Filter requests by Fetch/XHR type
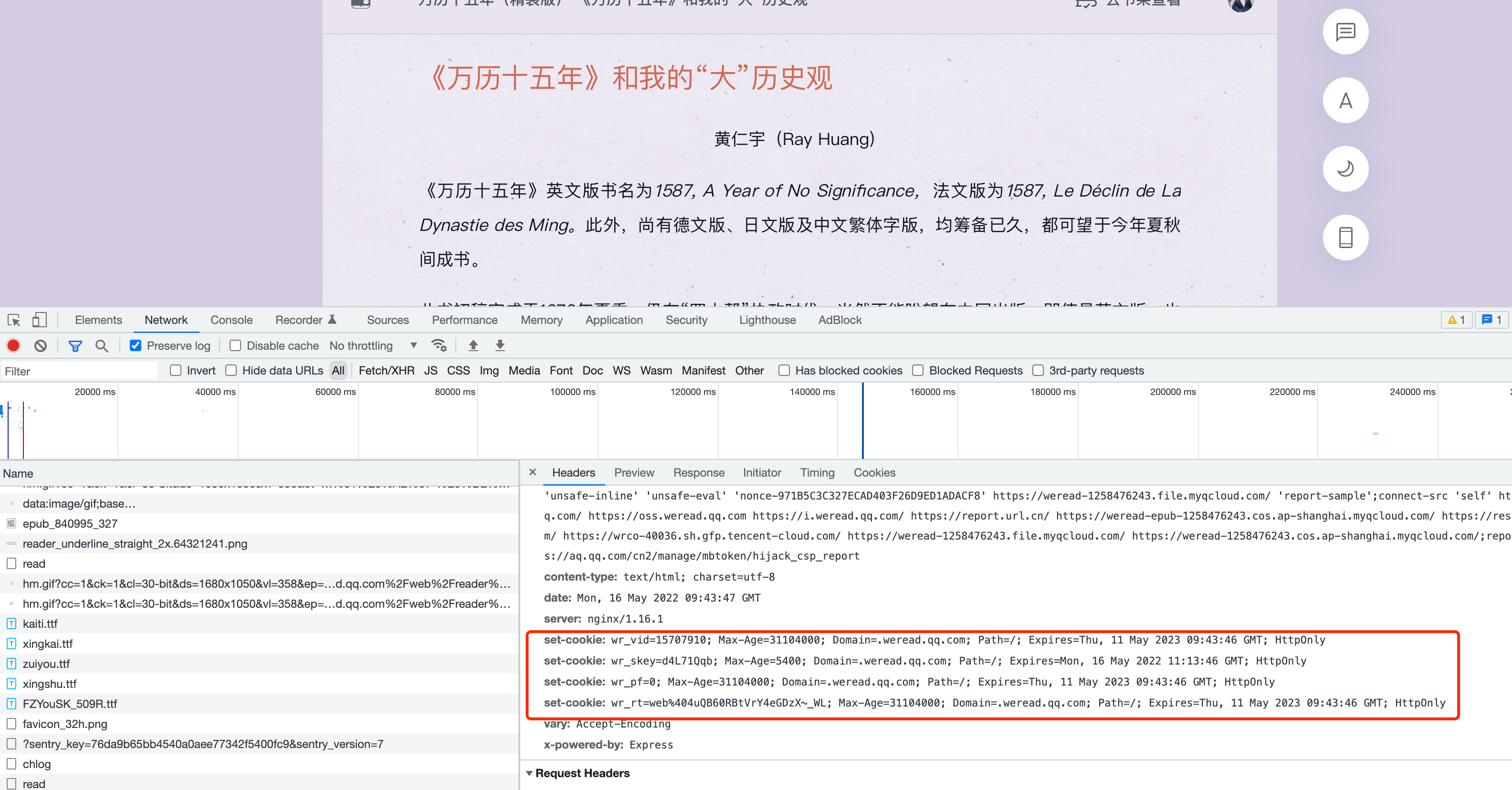 [386, 370]
